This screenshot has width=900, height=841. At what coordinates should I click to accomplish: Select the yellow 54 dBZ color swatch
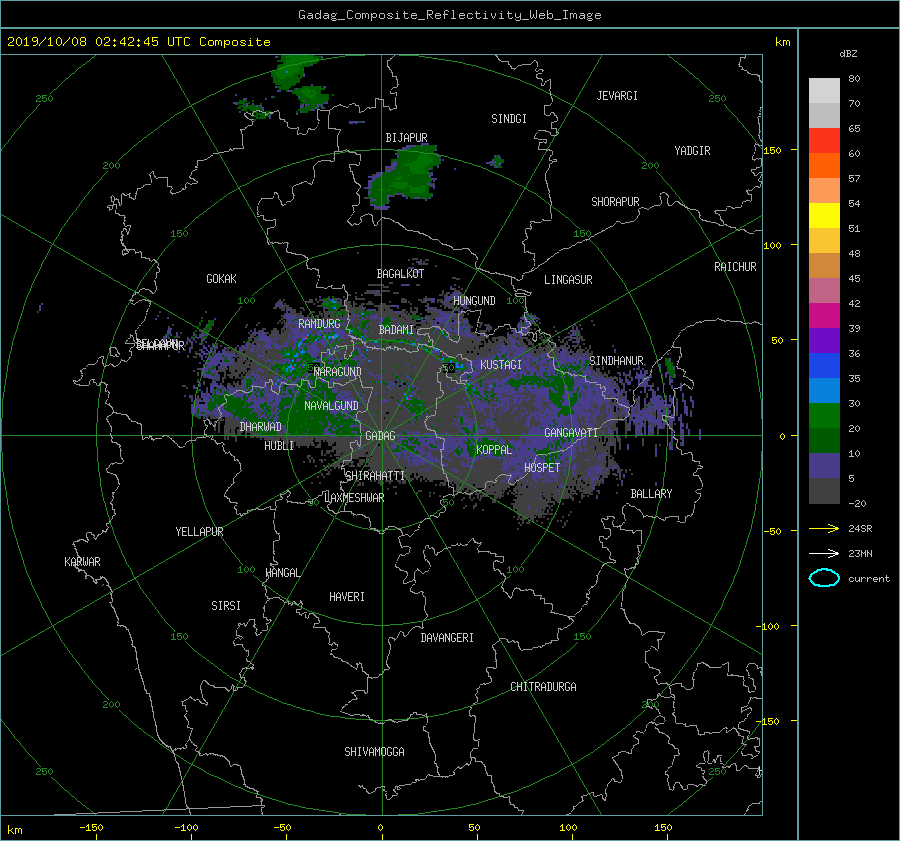tap(824, 215)
